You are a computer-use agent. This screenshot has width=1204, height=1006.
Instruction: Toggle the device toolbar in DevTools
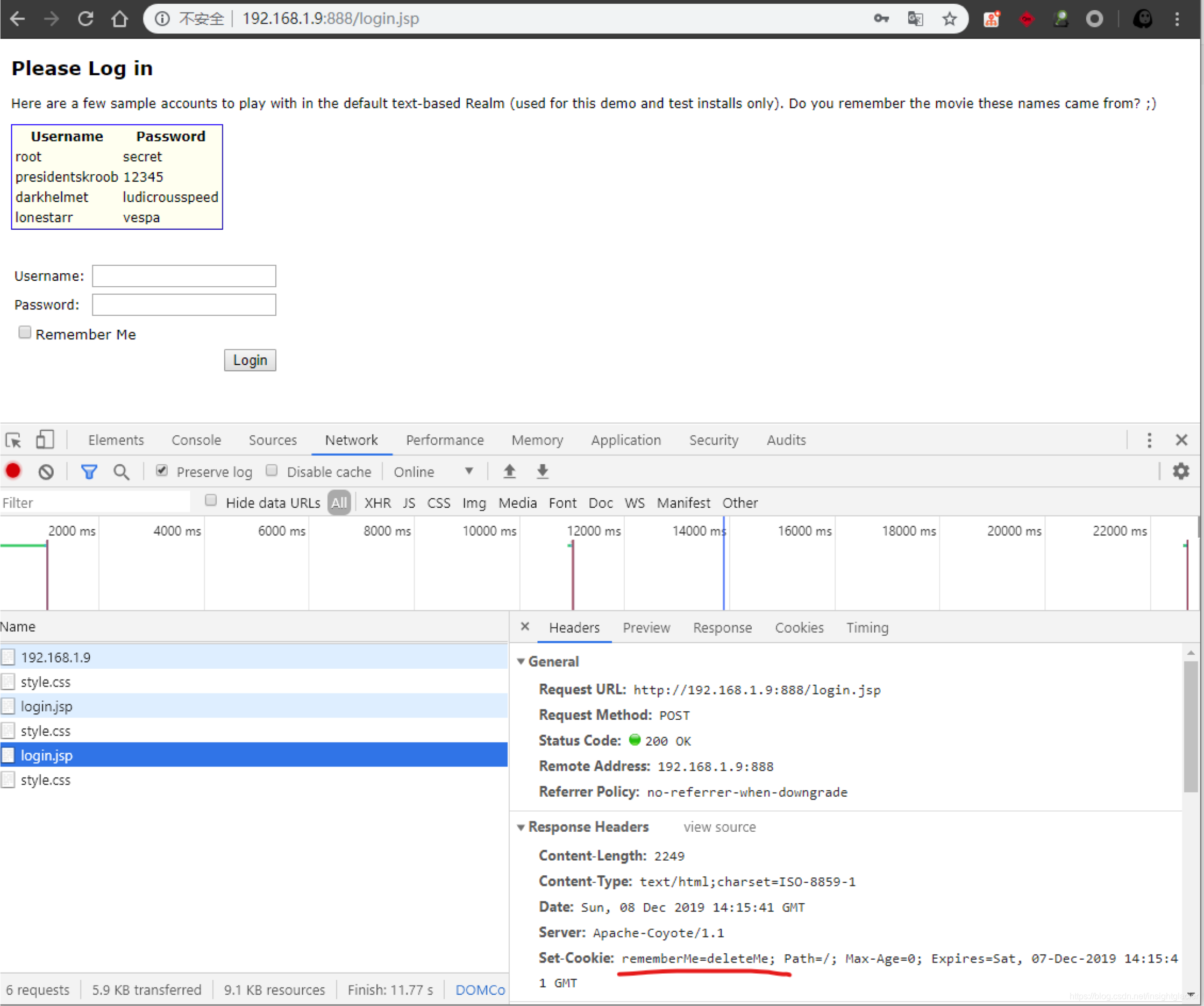[45, 440]
